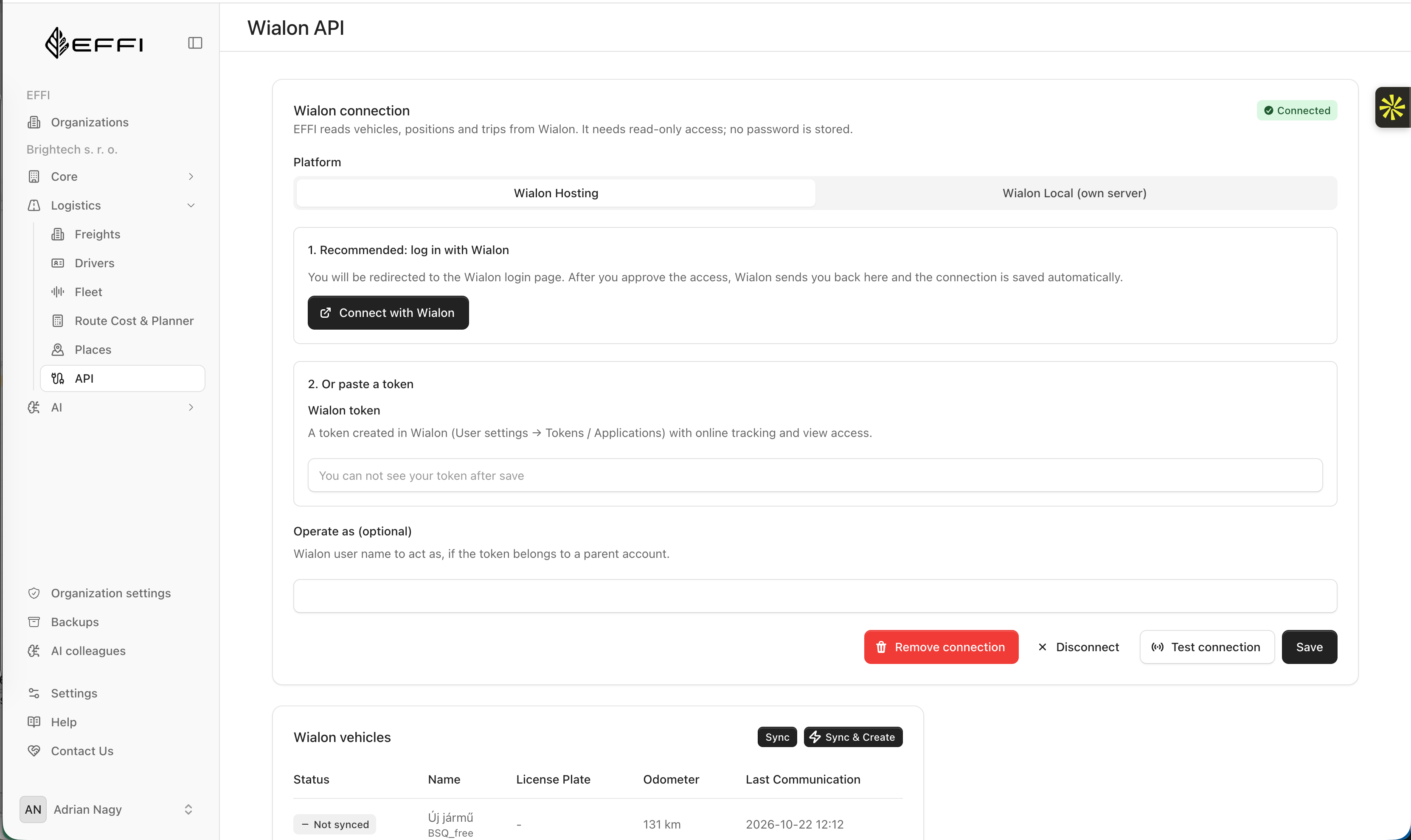Click the Connect with Wialon button
The image size is (1411, 840).
point(388,312)
